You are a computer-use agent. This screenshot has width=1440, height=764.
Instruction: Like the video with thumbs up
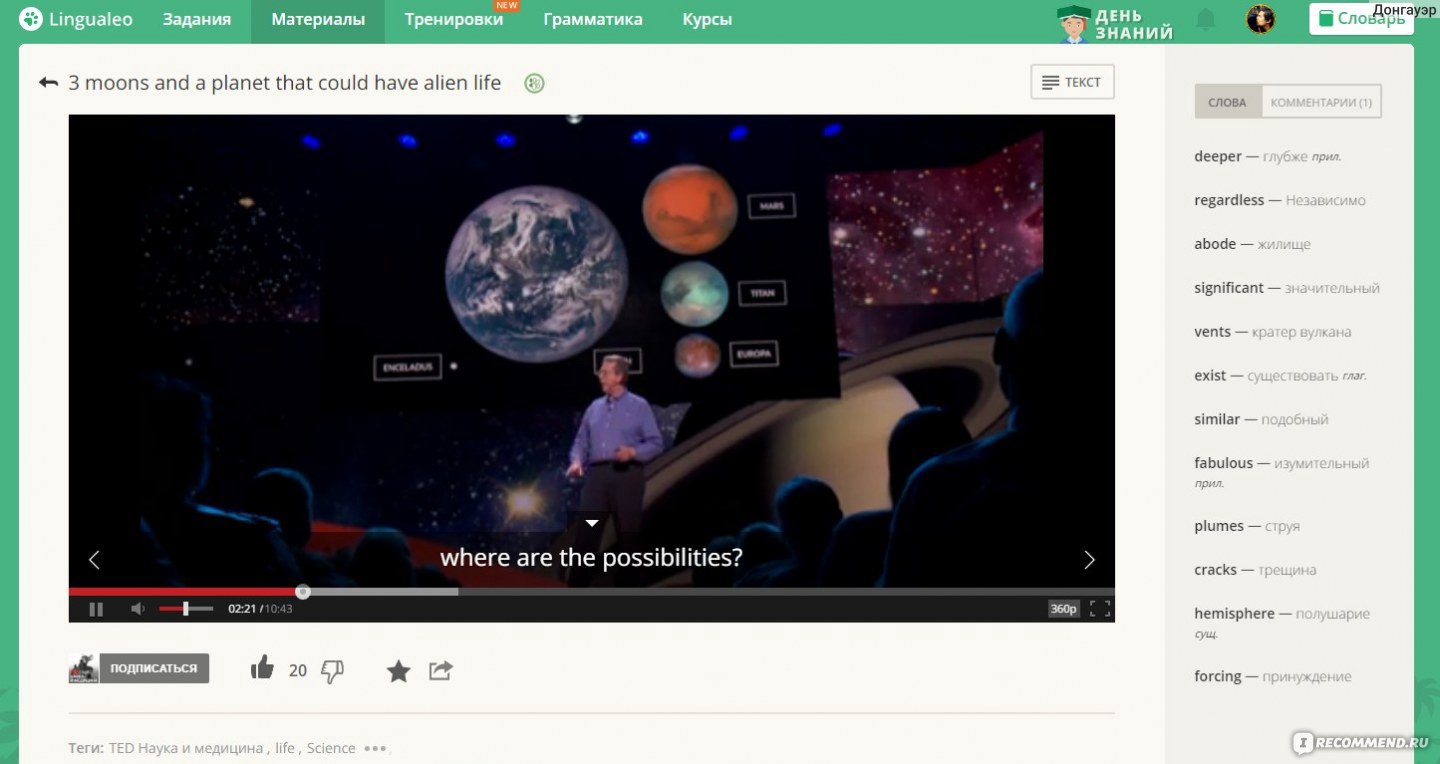click(x=262, y=668)
